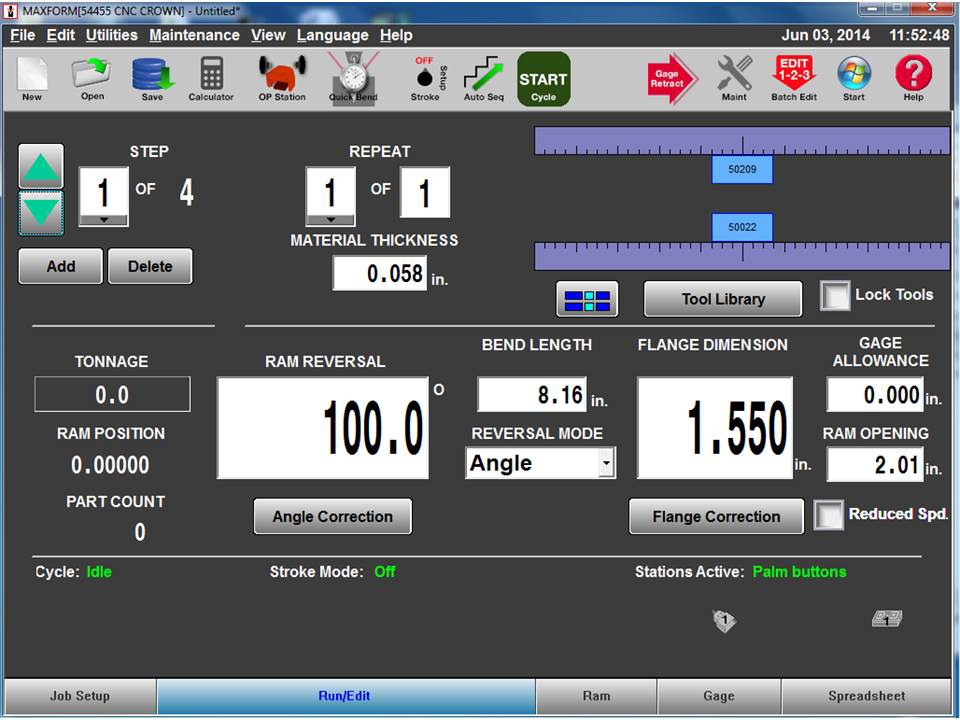Open the File menu
960x720 pixels.
tap(23, 36)
